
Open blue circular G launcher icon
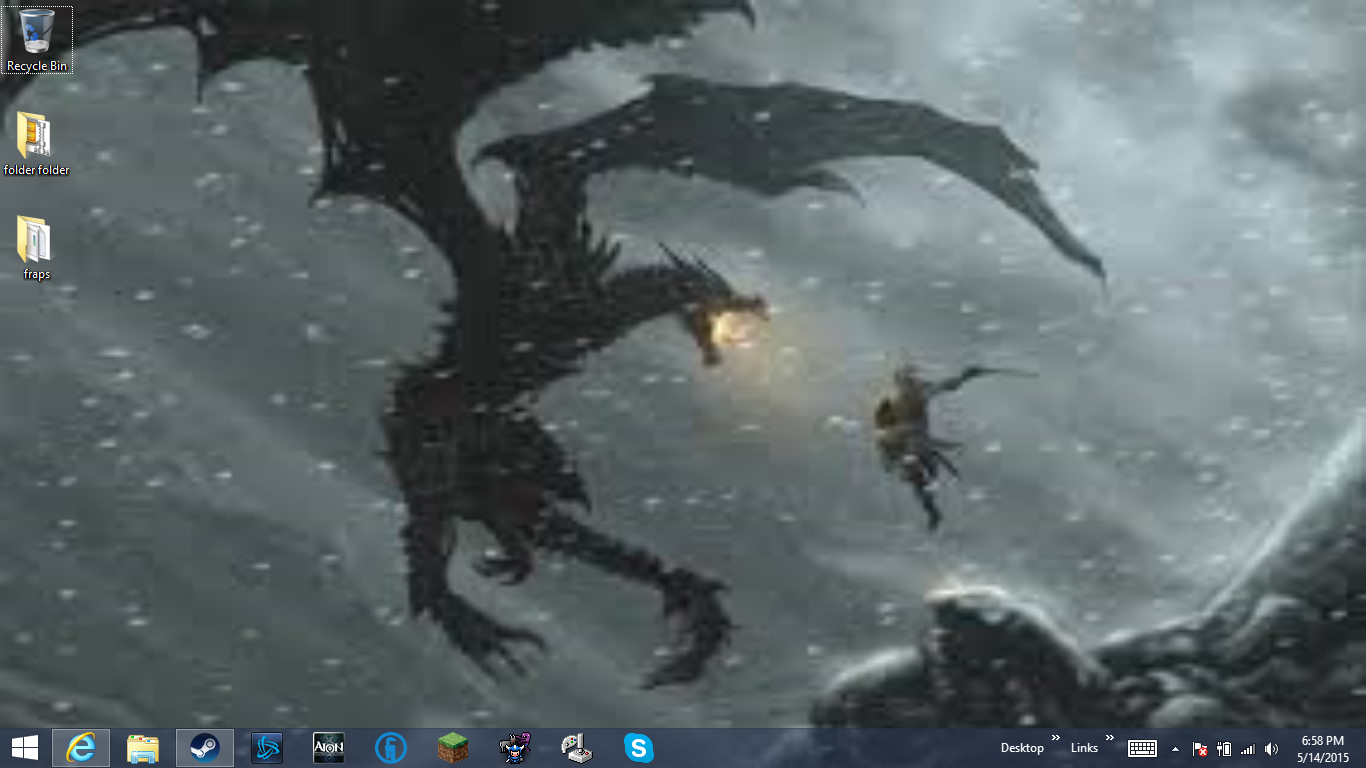[391, 748]
